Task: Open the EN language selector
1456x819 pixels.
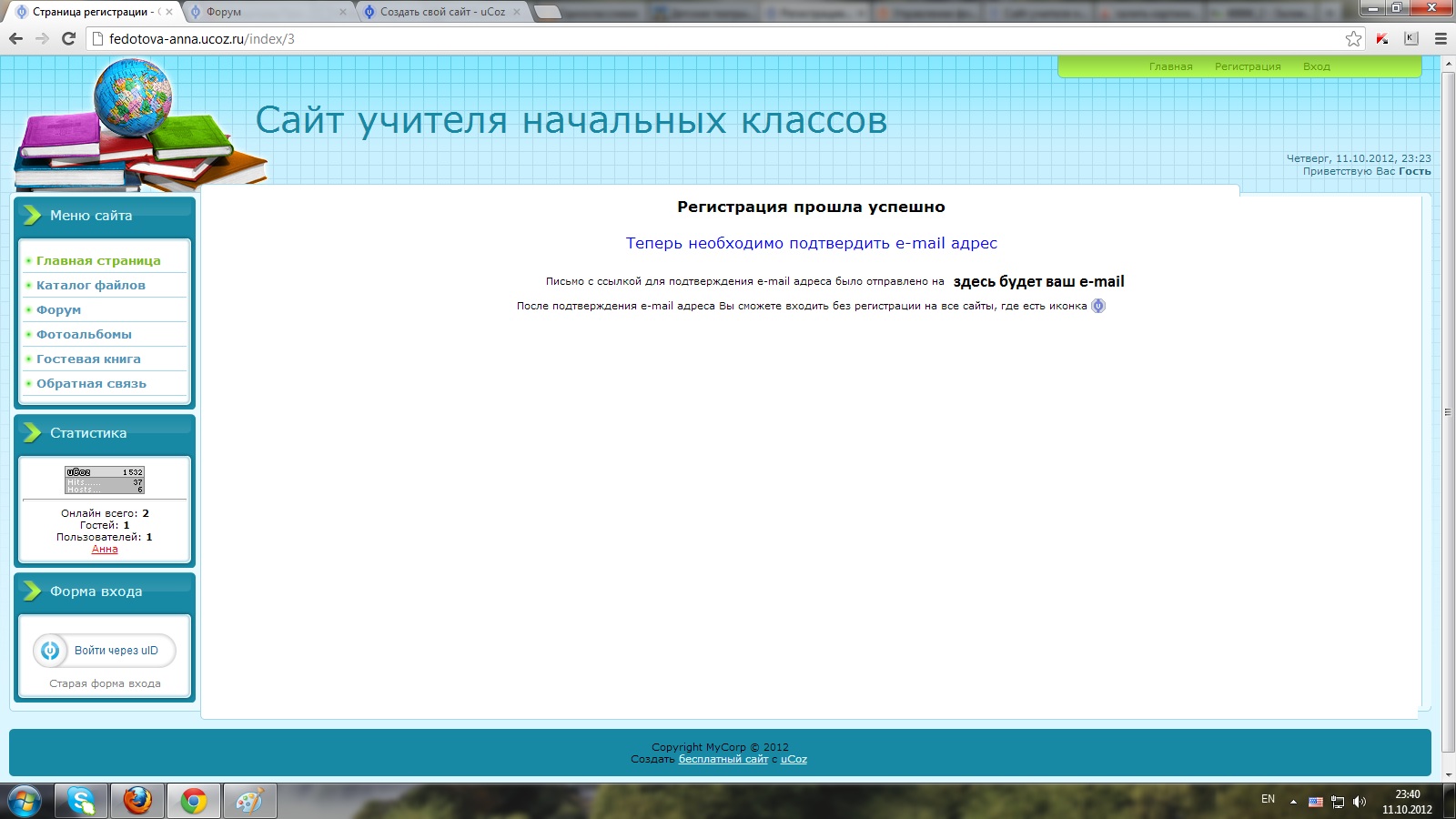Action: (1268, 799)
